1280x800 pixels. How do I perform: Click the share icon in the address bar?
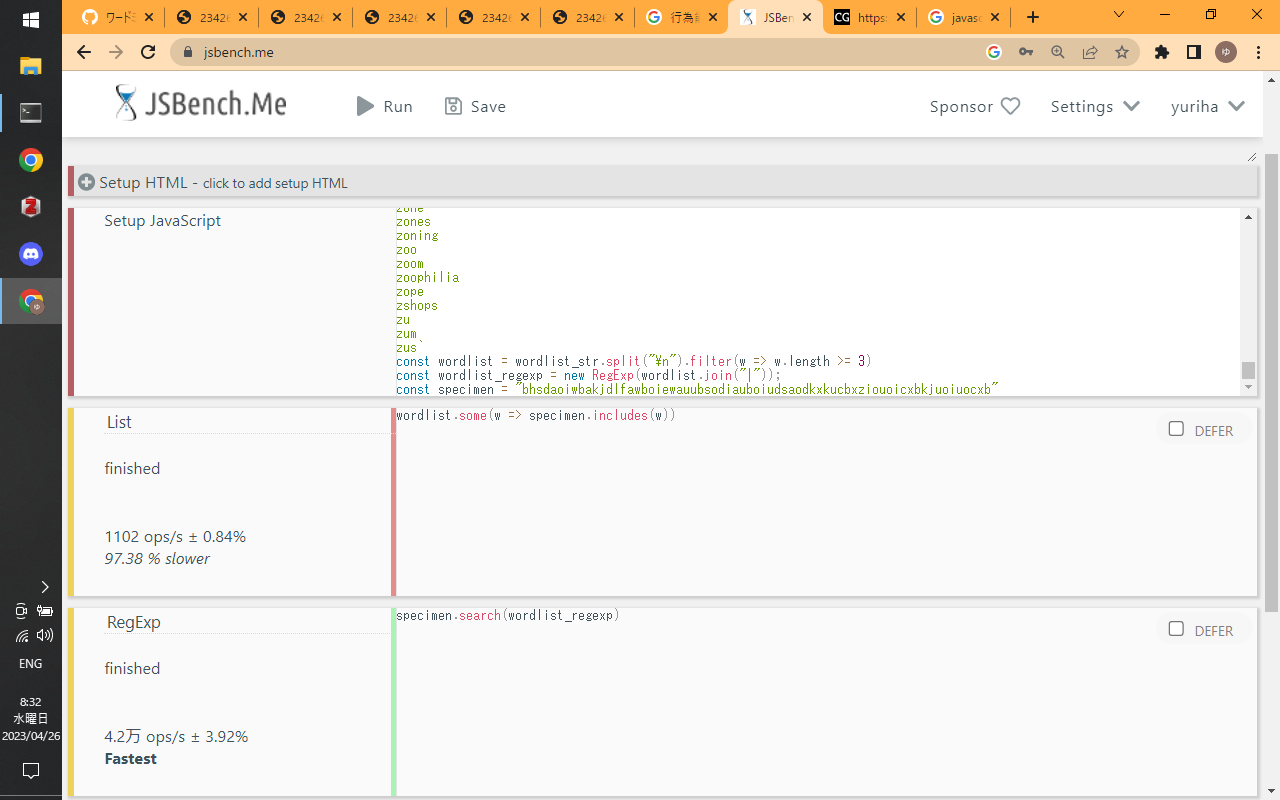tap(1090, 51)
